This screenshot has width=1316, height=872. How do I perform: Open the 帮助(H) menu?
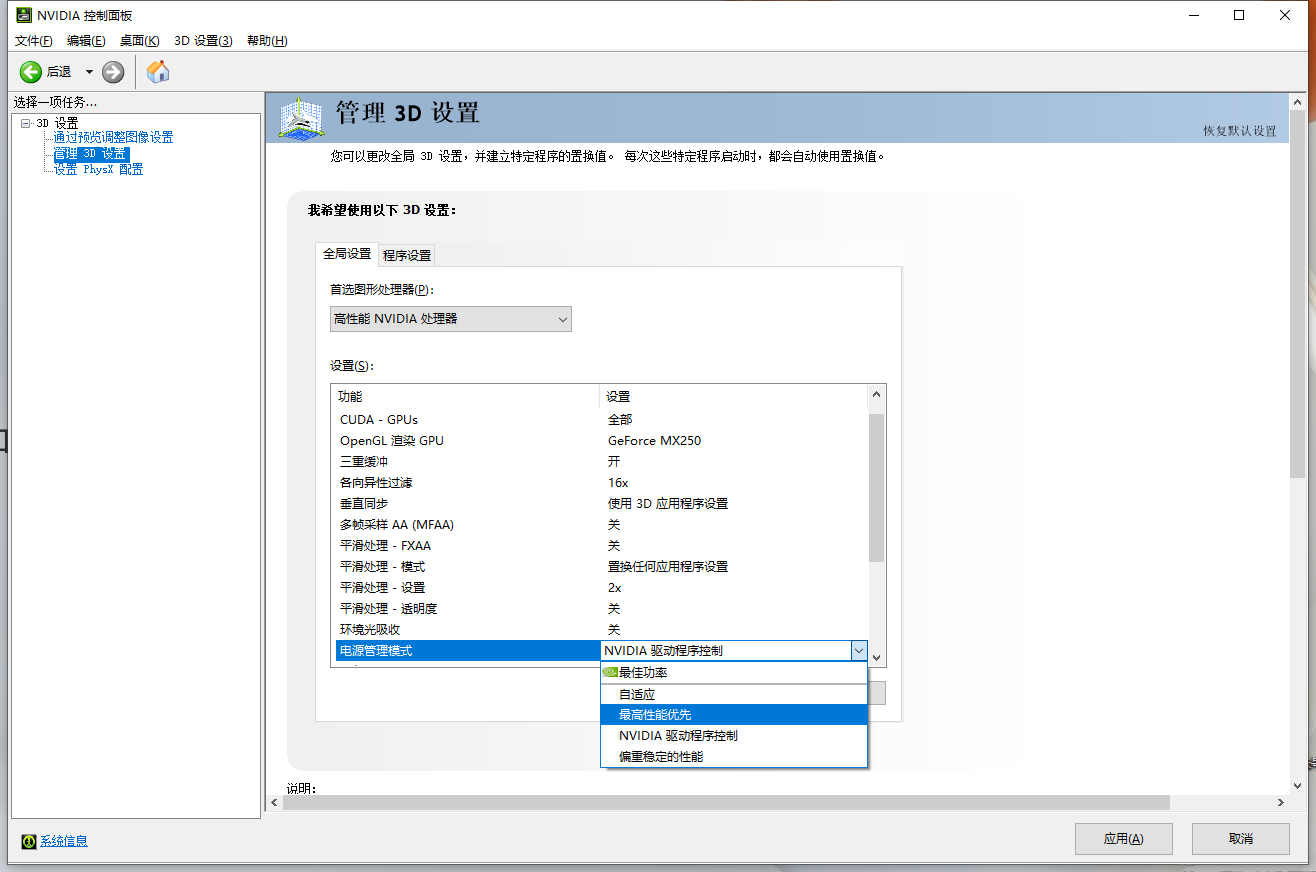pos(267,40)
